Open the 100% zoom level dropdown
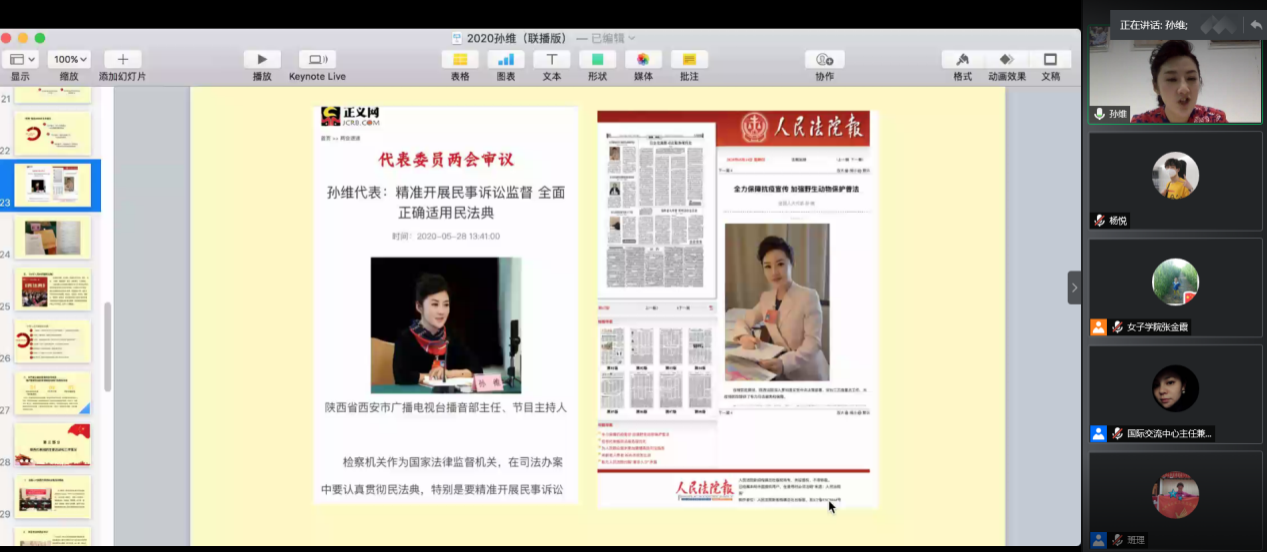1267x552 pixels. point(69,60)
